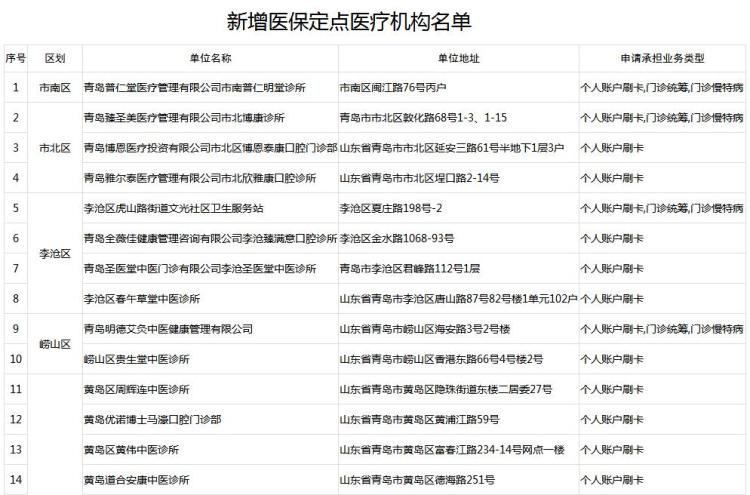Click address 山东省青岛市李沧区唐山路87号82号楼1单元102户
Image resolution: width=750 pixels, height=495 pixels.
[x=458, y=298]
